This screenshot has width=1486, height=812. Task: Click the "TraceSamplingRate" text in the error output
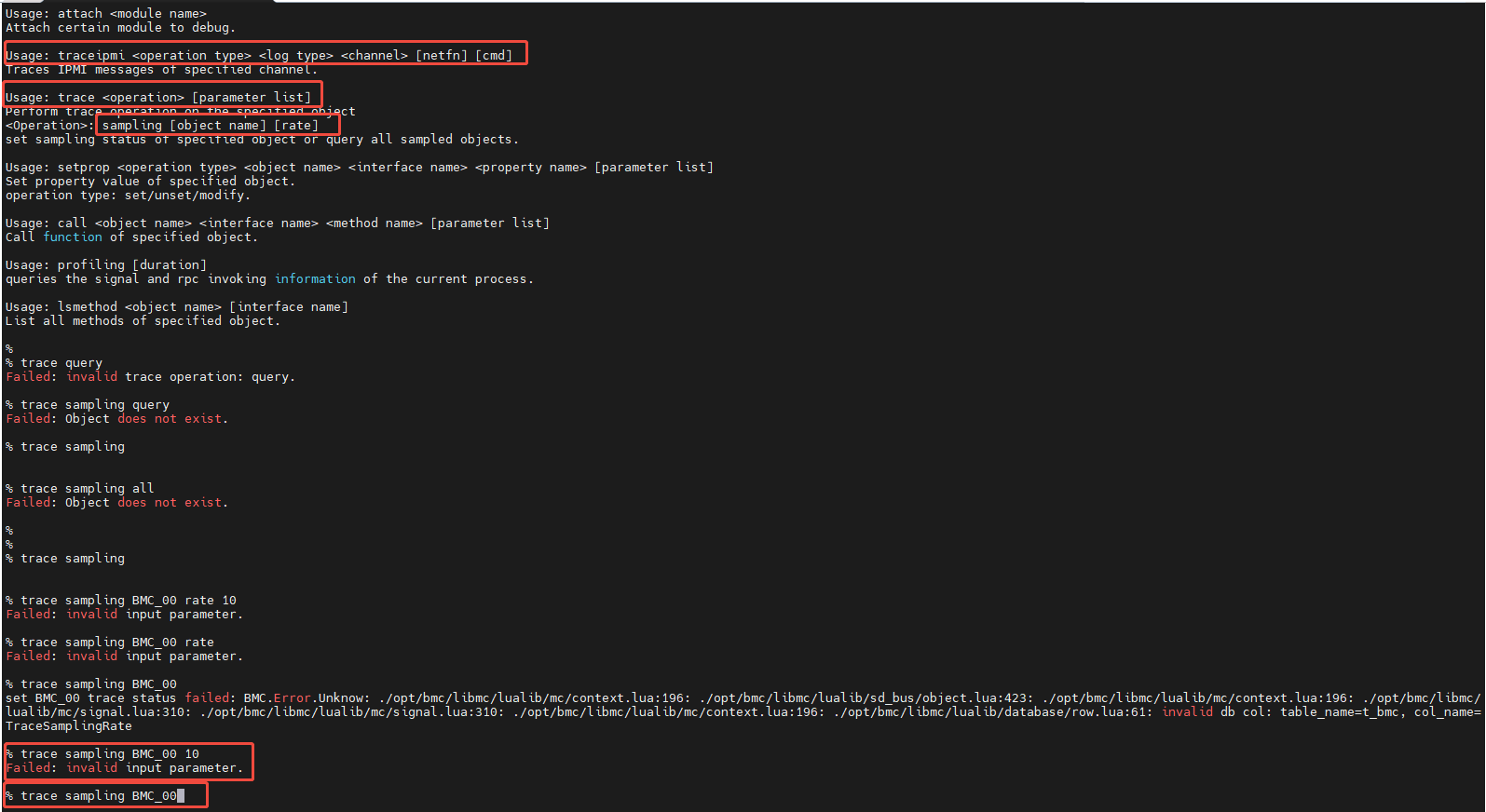point(69,726)
